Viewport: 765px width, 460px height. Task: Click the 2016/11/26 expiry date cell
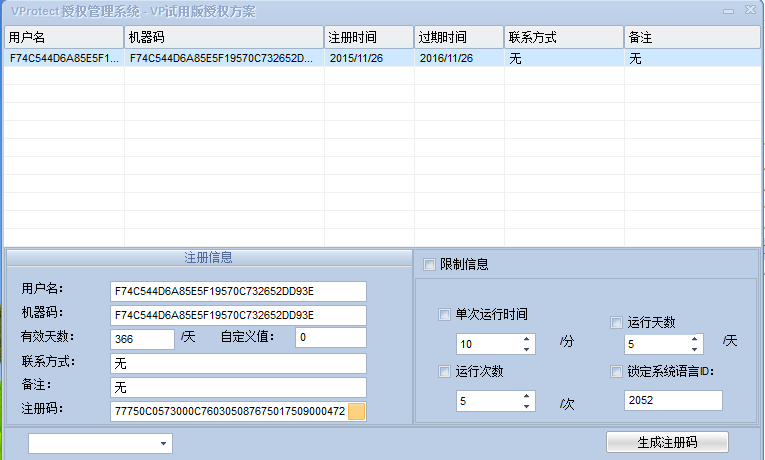(459, 59)
